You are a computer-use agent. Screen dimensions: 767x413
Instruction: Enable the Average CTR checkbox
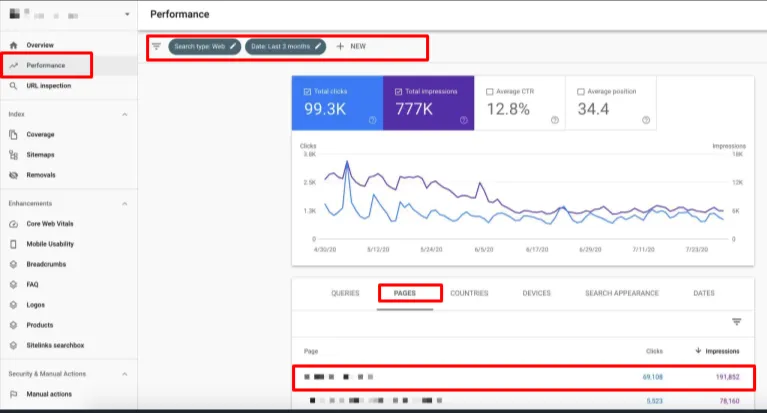490,92
